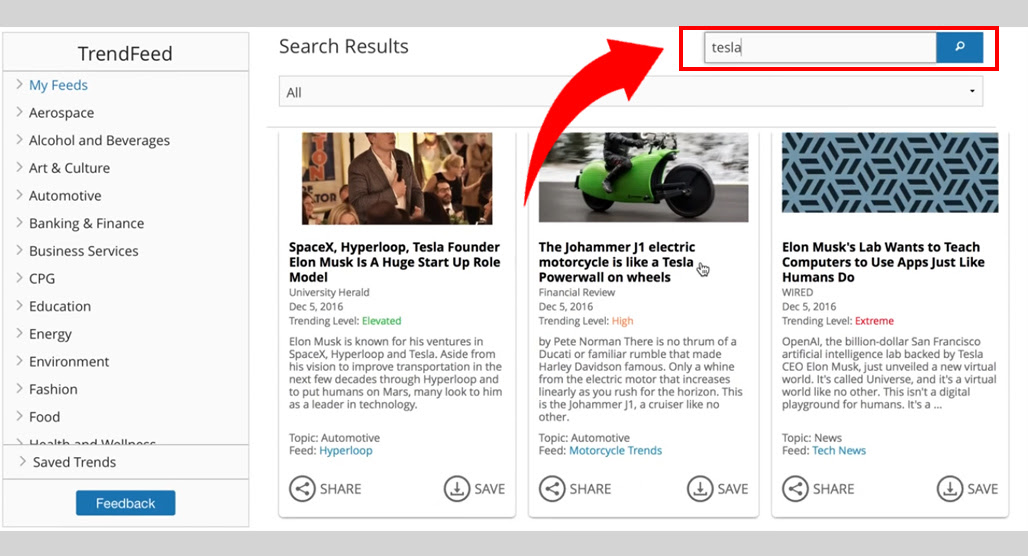Click the blue search magnifier button
This screenshot has height=556, width=1028.
point(959,47)
